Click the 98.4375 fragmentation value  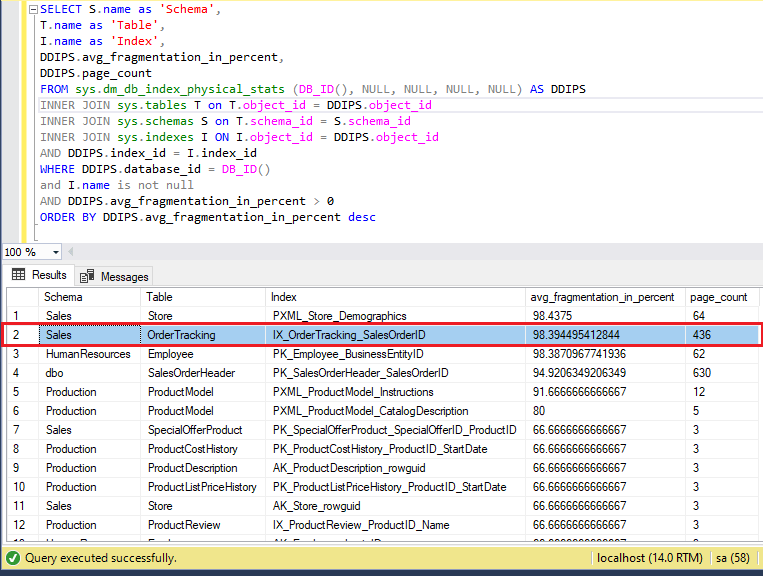coord(605,316)
